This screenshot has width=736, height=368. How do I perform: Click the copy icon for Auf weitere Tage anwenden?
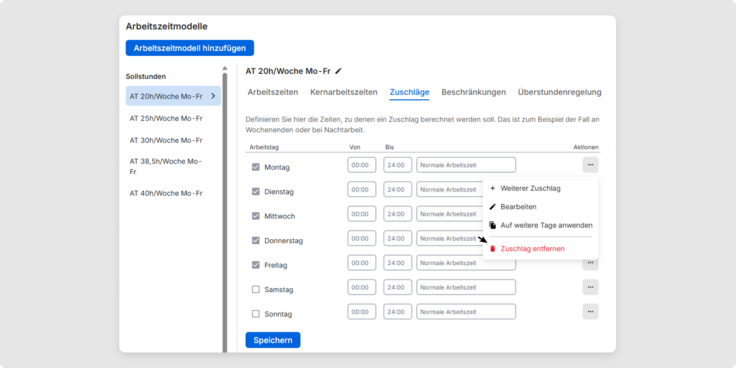click(492, 225)
